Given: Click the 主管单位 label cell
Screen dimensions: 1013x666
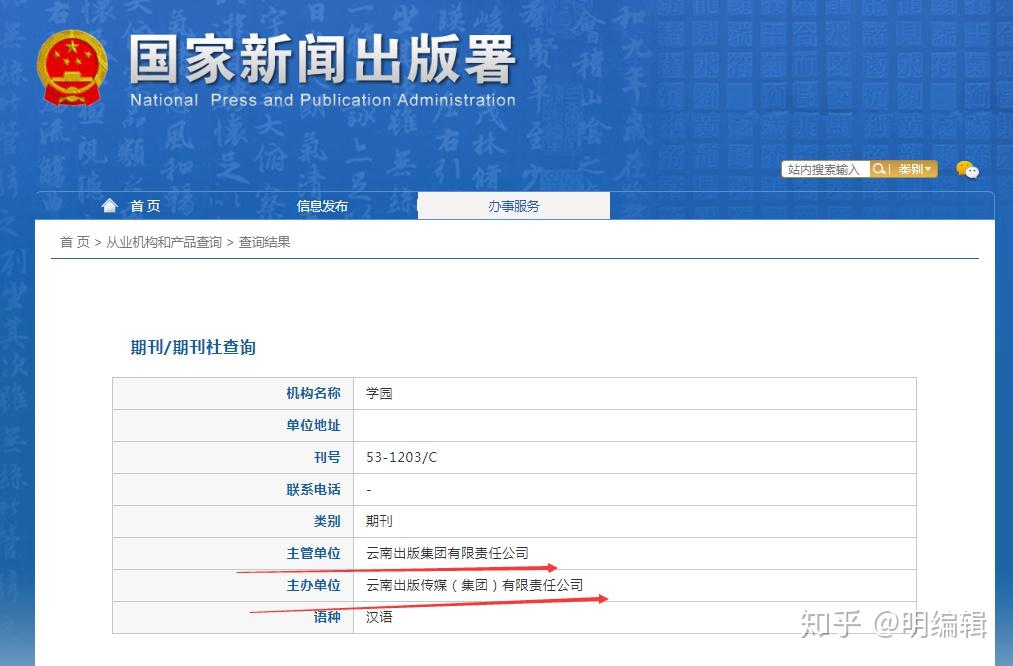Looking at the screenshot, I should click(233, 554).
